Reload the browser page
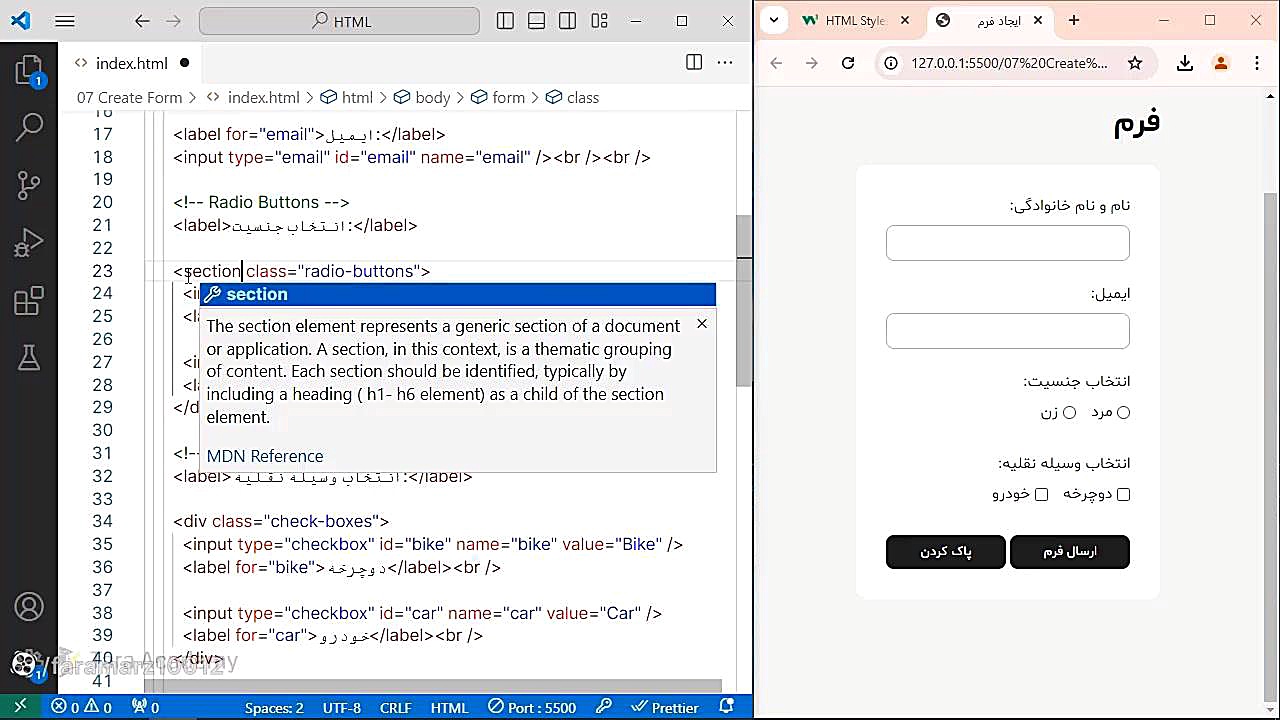This screenshot has width=1280, height=720. point(848,63)
